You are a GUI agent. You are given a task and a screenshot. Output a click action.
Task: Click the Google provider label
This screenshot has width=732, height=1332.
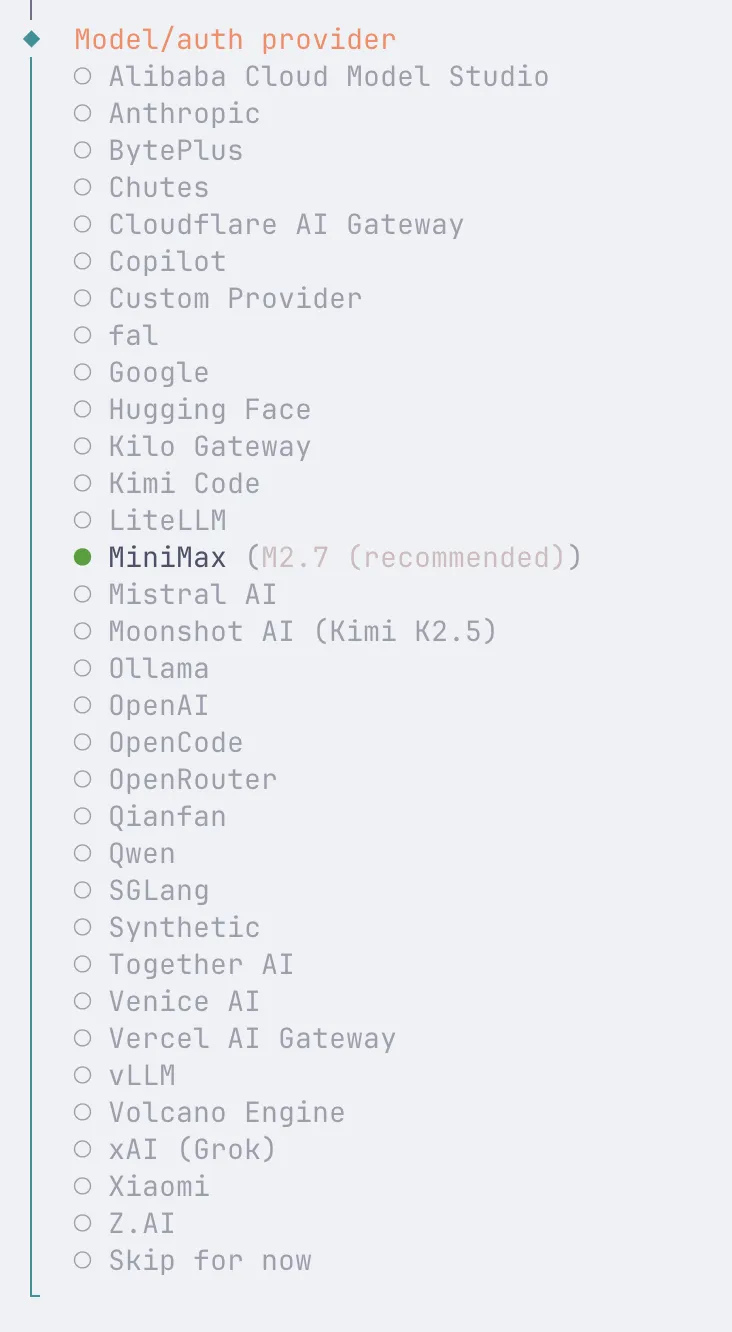(159, 373)
